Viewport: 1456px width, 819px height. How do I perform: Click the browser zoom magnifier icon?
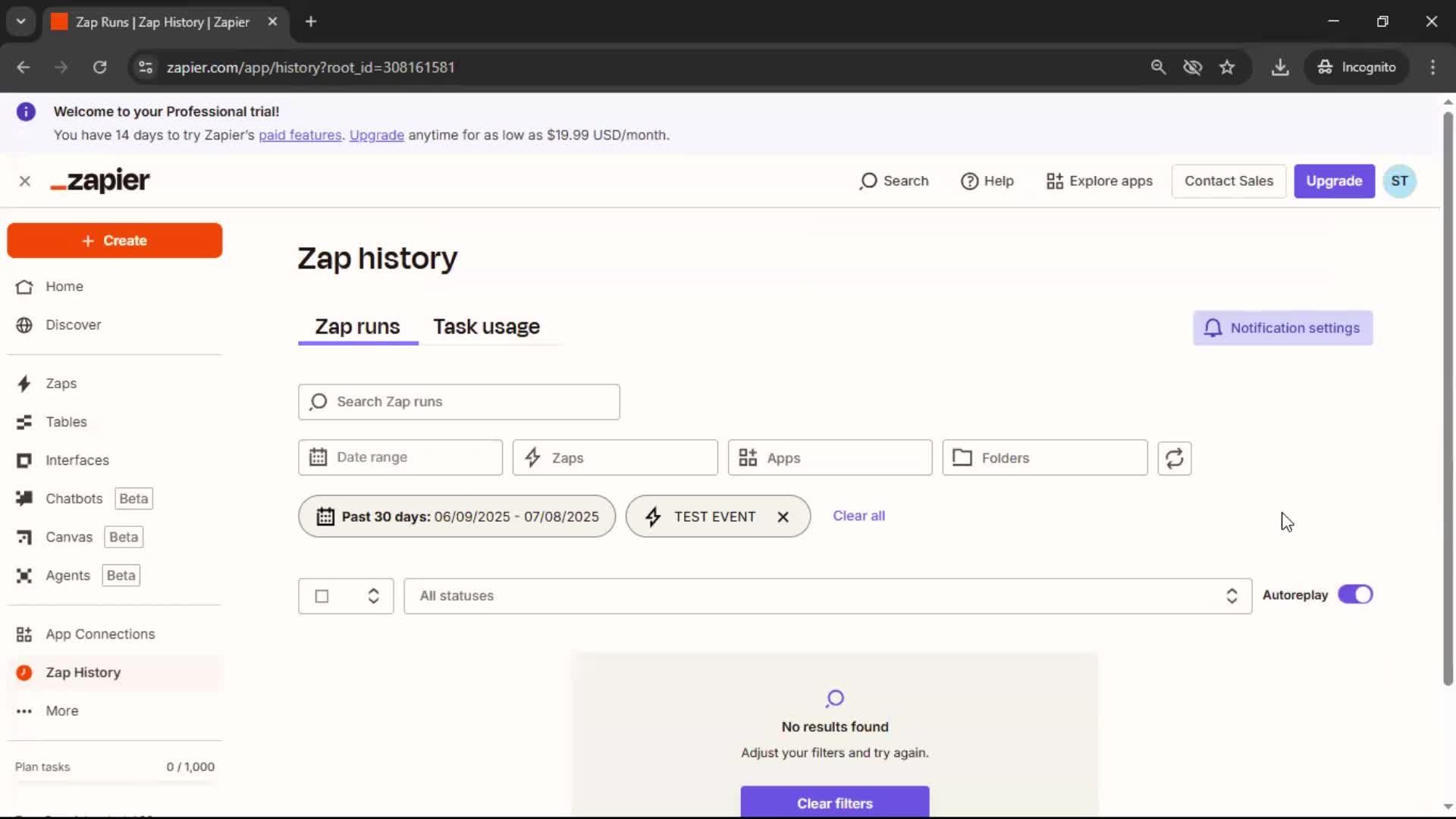(x=1158, y=67)
